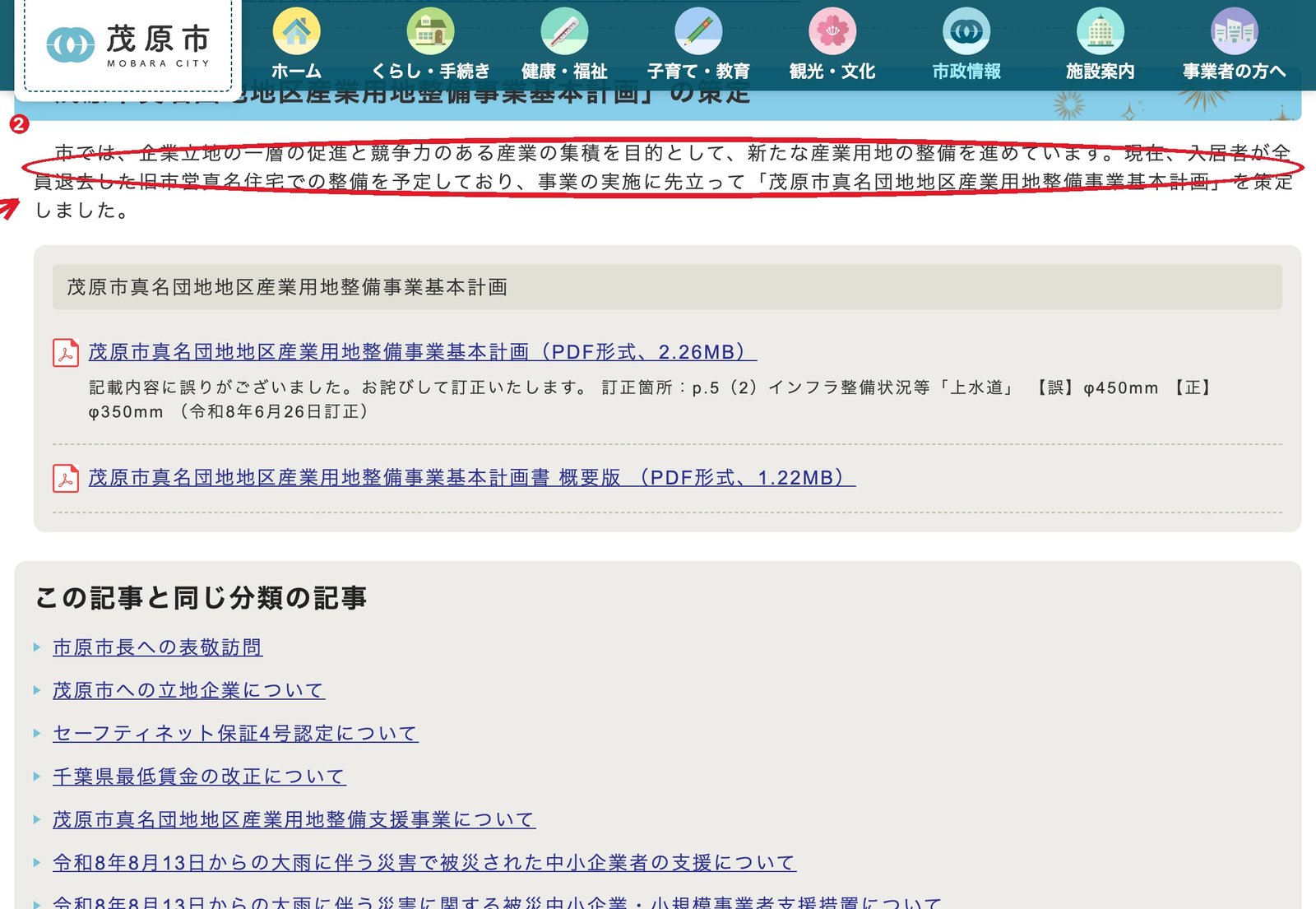Image resolution: width=1316 pixels, height=909 pixels.
Task: Select the ホーム menu label
Action: coord(296,72)
